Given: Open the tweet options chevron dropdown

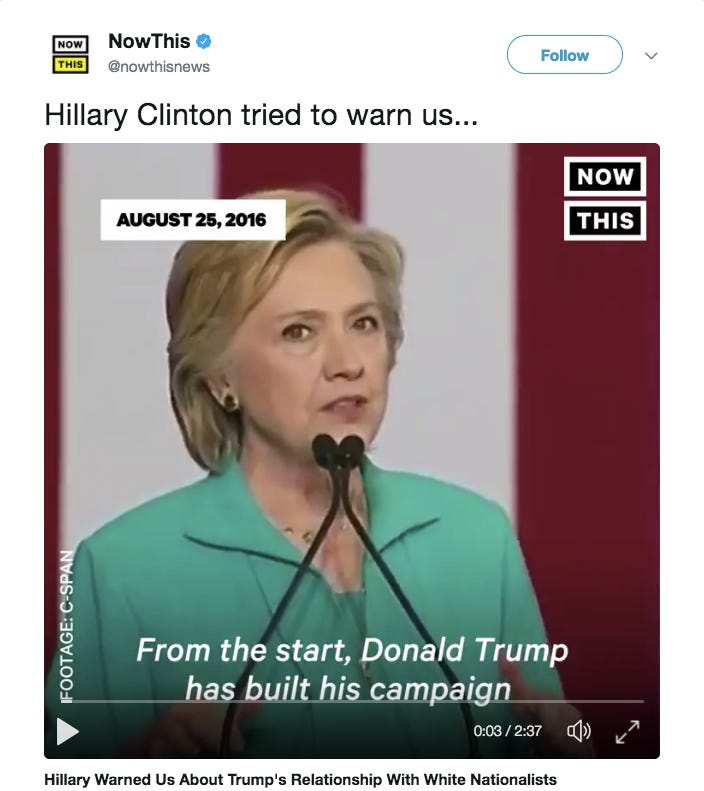Looking at the screenshot, I should tap(651, 55).
